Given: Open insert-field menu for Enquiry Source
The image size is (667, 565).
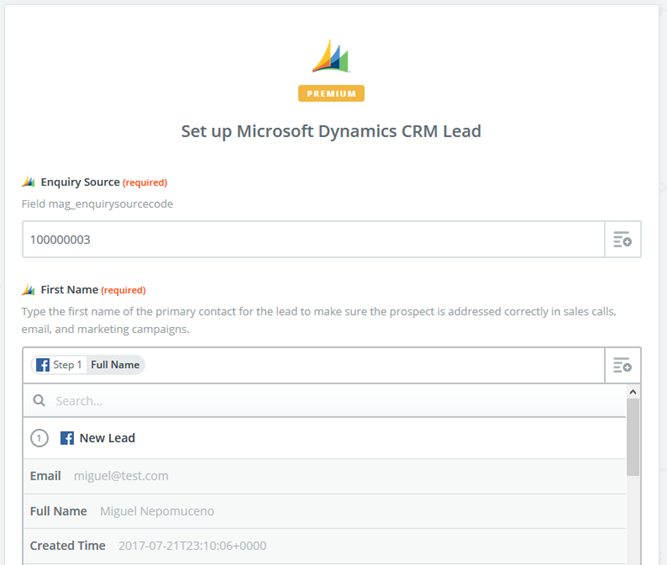Looking at the screenshot, I should [x=622, y=239].
